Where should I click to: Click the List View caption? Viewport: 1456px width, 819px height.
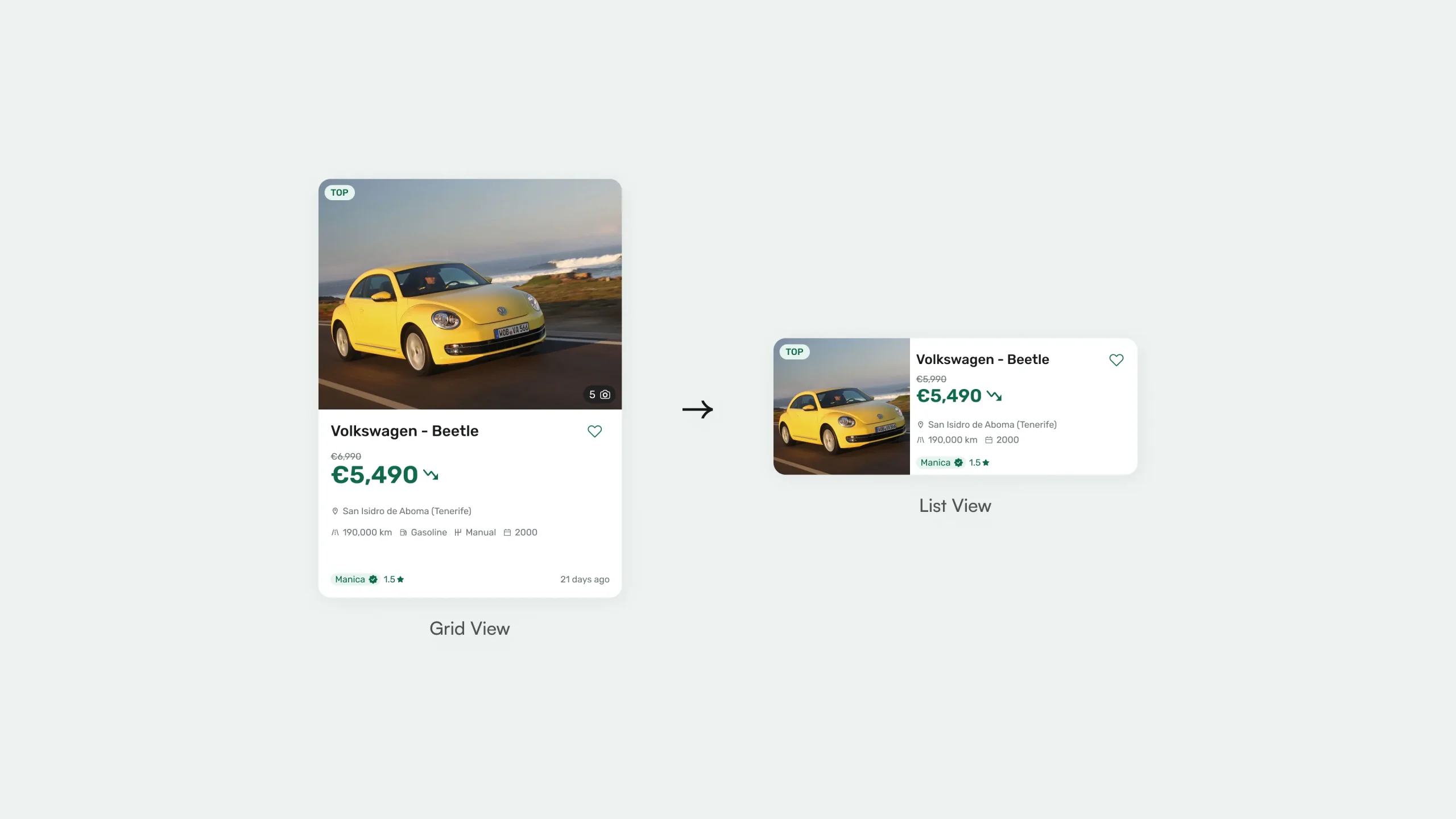click(x=955, y=506)
